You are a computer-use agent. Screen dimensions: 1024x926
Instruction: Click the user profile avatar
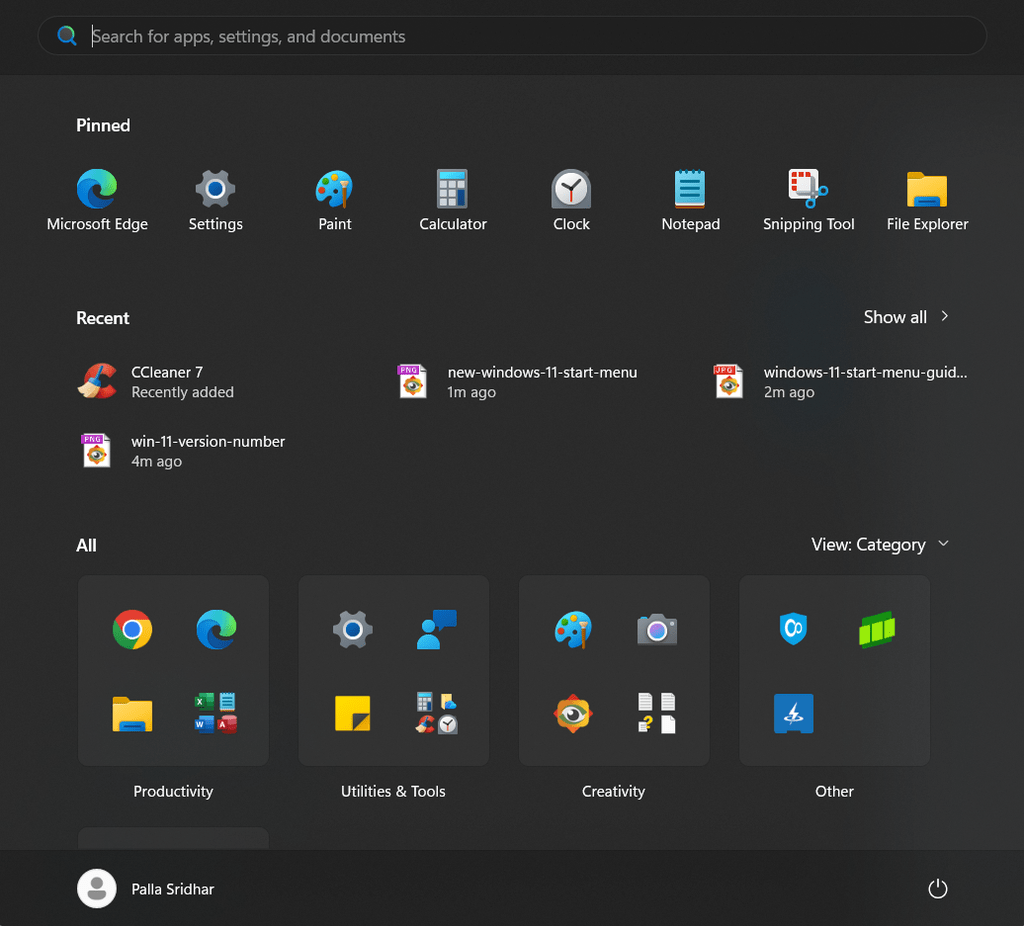(97, 889)
